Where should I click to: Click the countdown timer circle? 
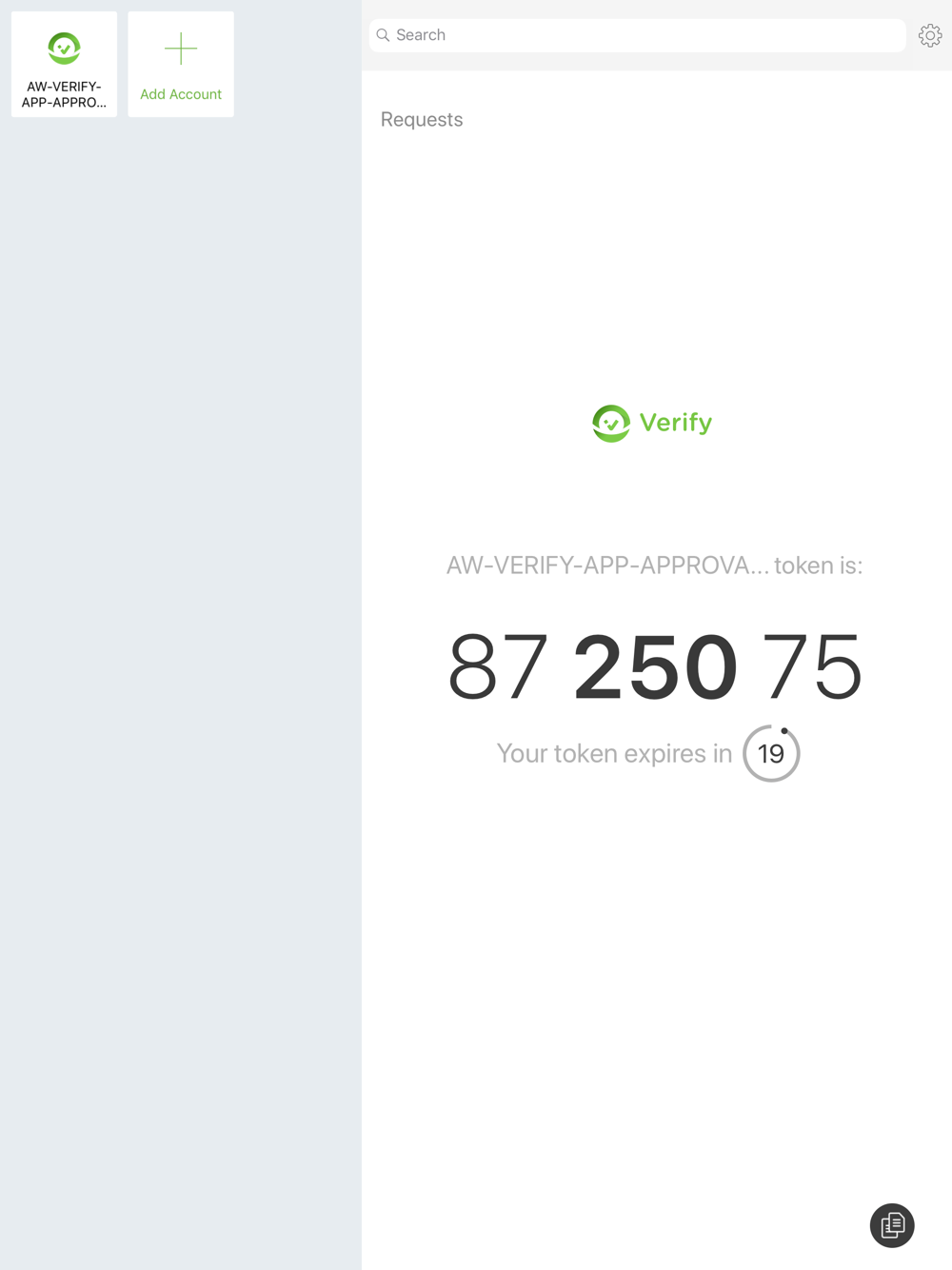point(771,753)
